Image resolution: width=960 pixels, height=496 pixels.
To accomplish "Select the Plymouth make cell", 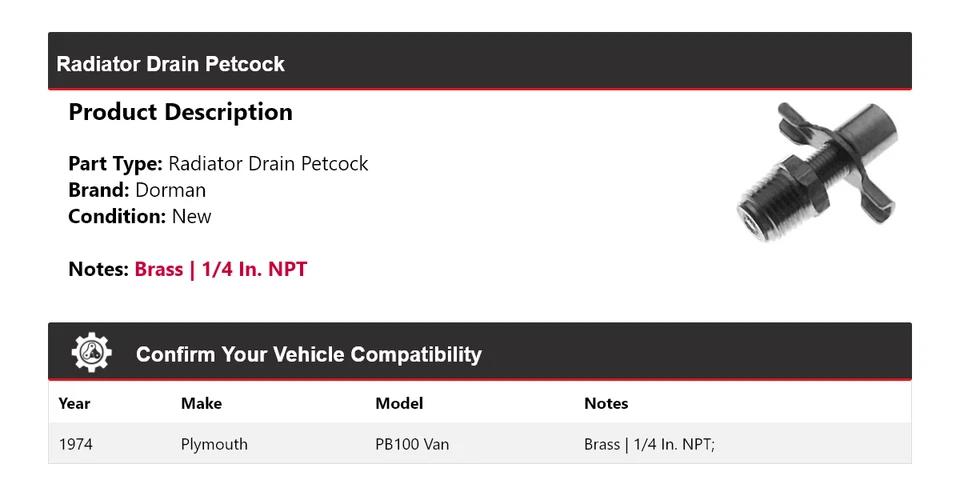I will coord(214,444).
